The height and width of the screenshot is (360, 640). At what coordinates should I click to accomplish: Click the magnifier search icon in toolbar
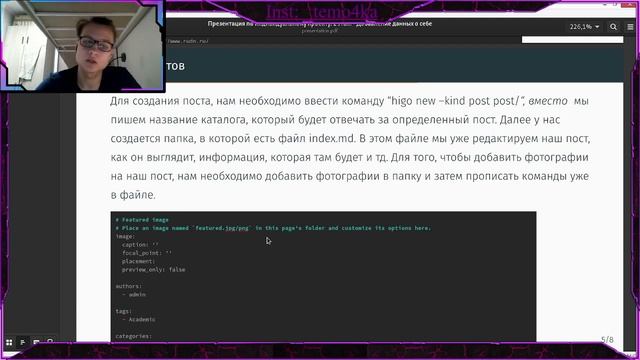613,27
